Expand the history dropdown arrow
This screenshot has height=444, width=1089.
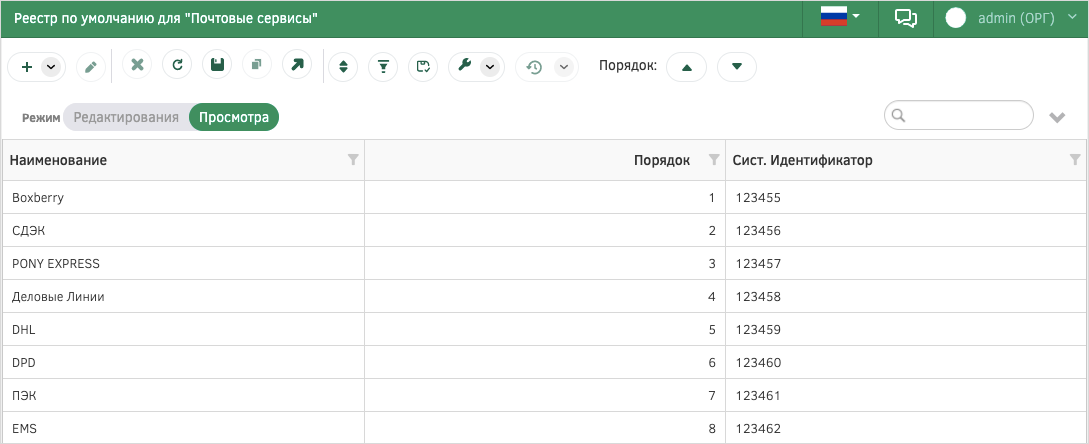[564, 67]
